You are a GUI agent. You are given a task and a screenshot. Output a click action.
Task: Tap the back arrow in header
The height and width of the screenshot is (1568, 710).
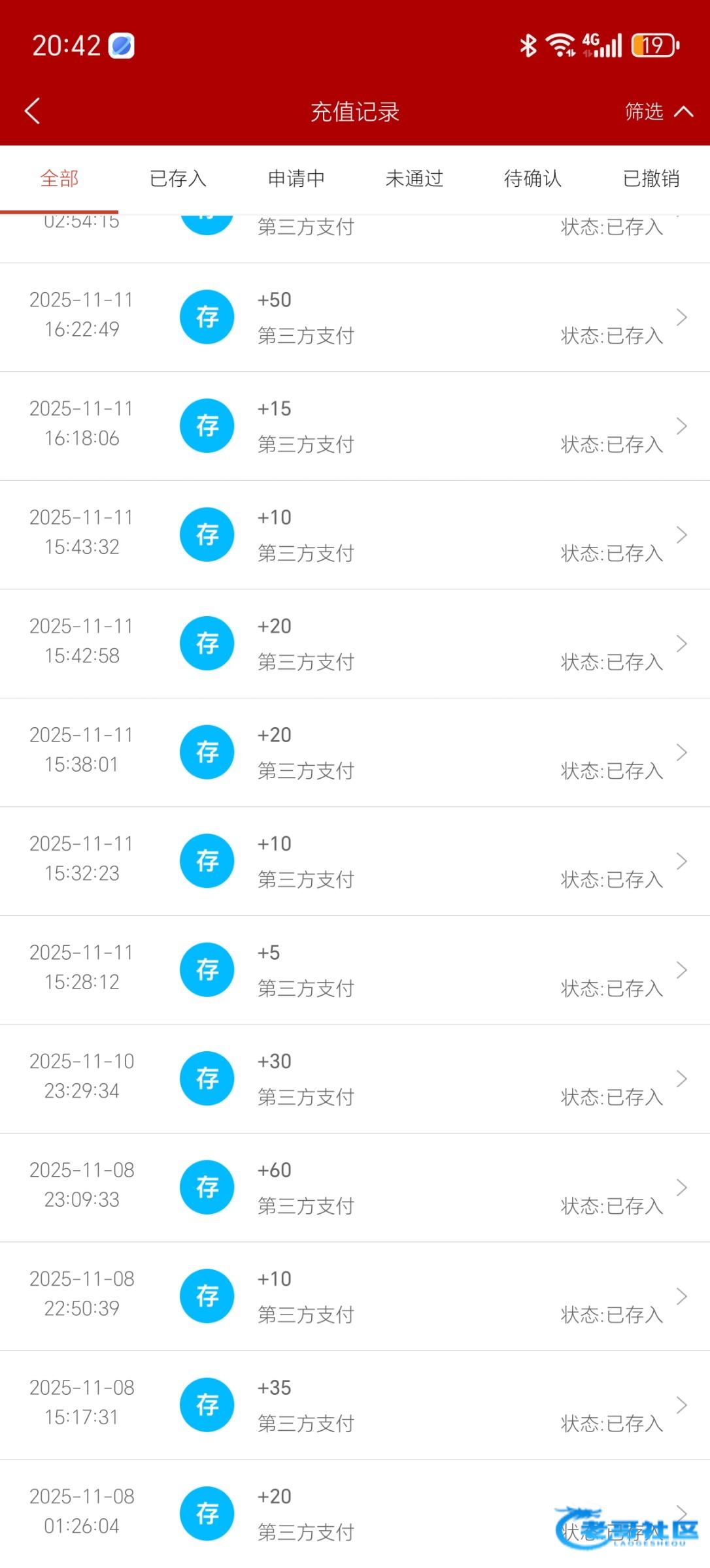(x=33, y=111)
